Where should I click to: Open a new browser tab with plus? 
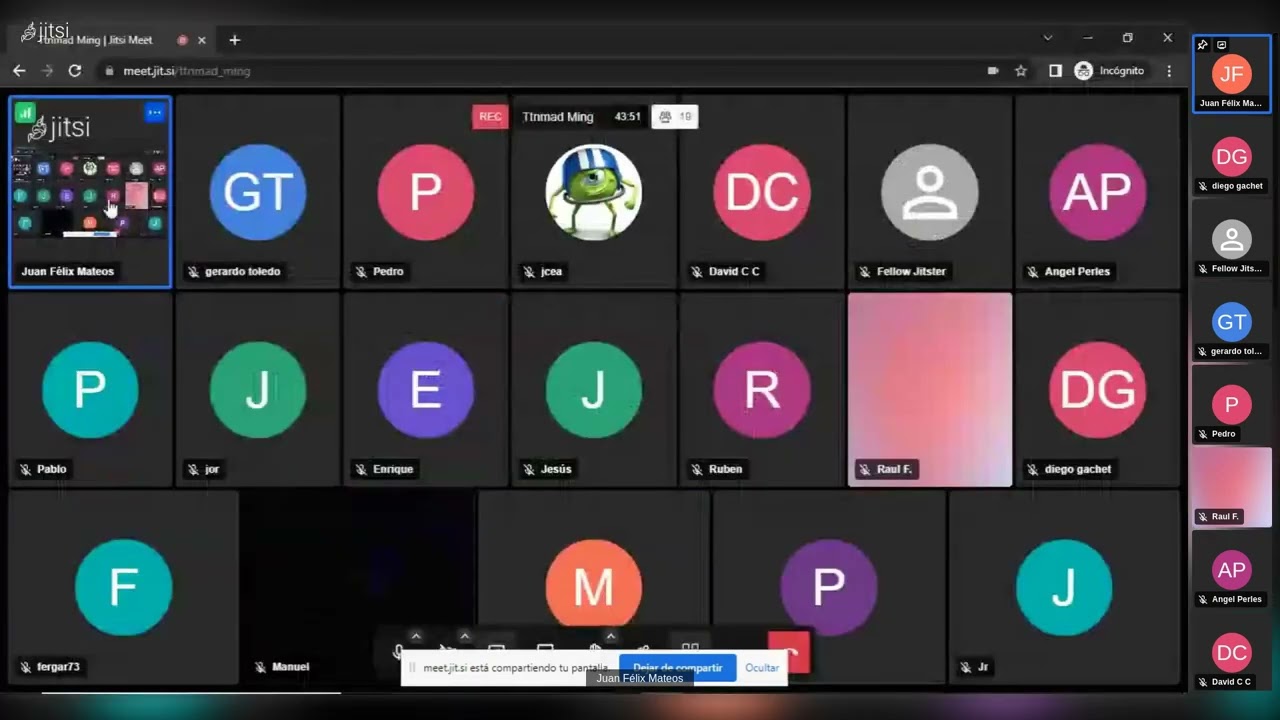click(234, 40)
